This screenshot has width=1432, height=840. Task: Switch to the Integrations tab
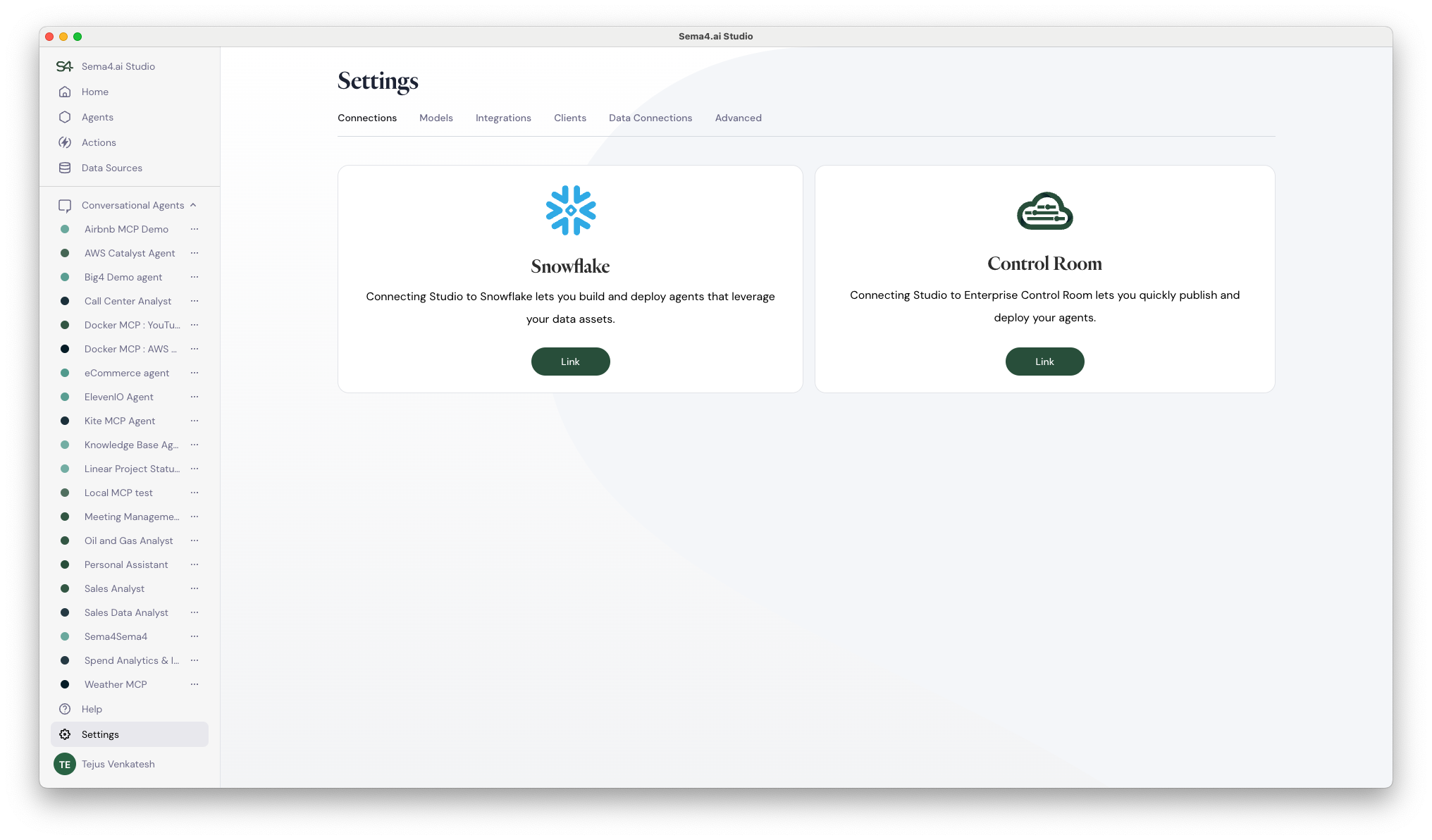[x=503, y=118]
